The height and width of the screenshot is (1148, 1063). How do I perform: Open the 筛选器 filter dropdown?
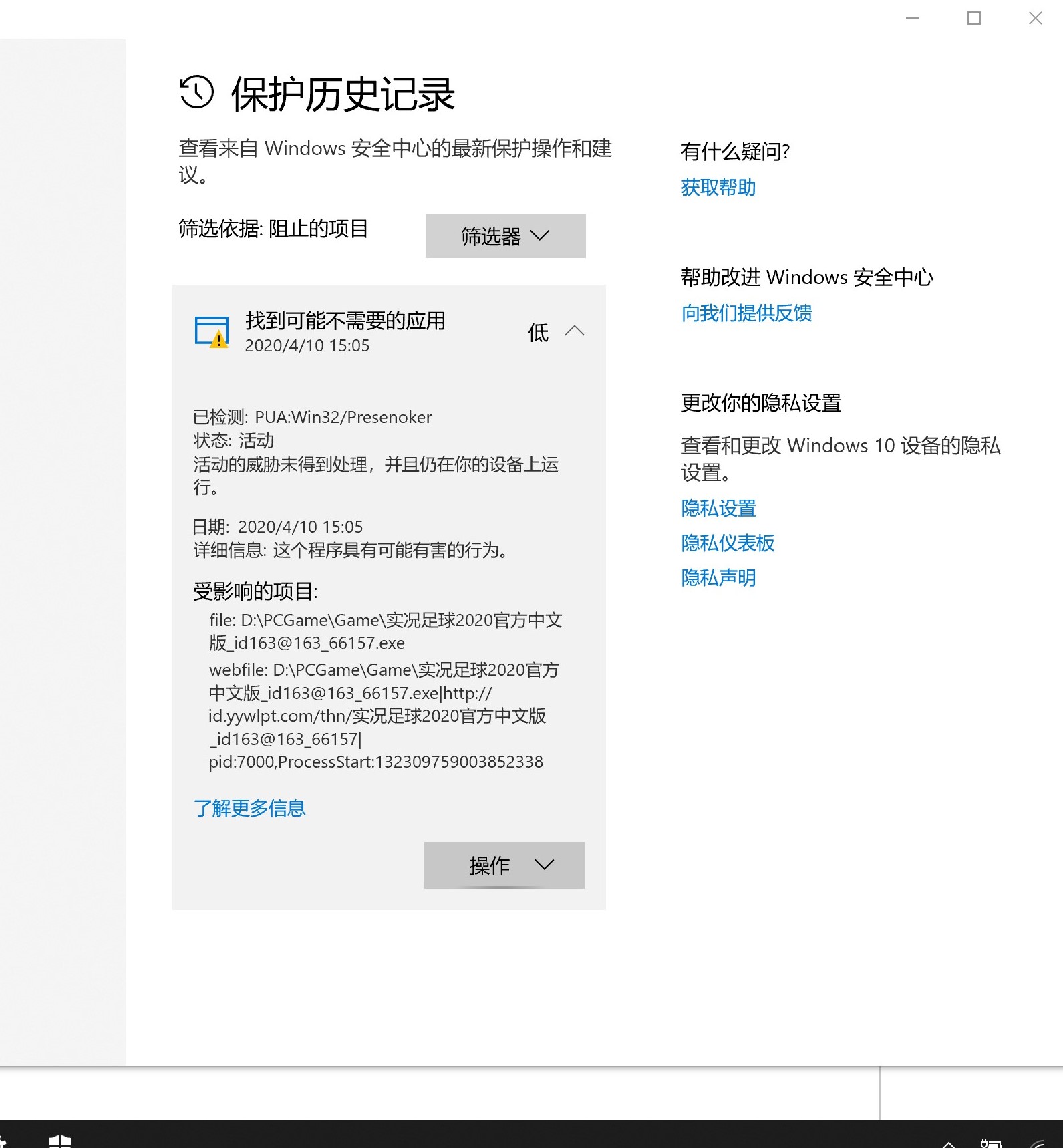point(505,236)
